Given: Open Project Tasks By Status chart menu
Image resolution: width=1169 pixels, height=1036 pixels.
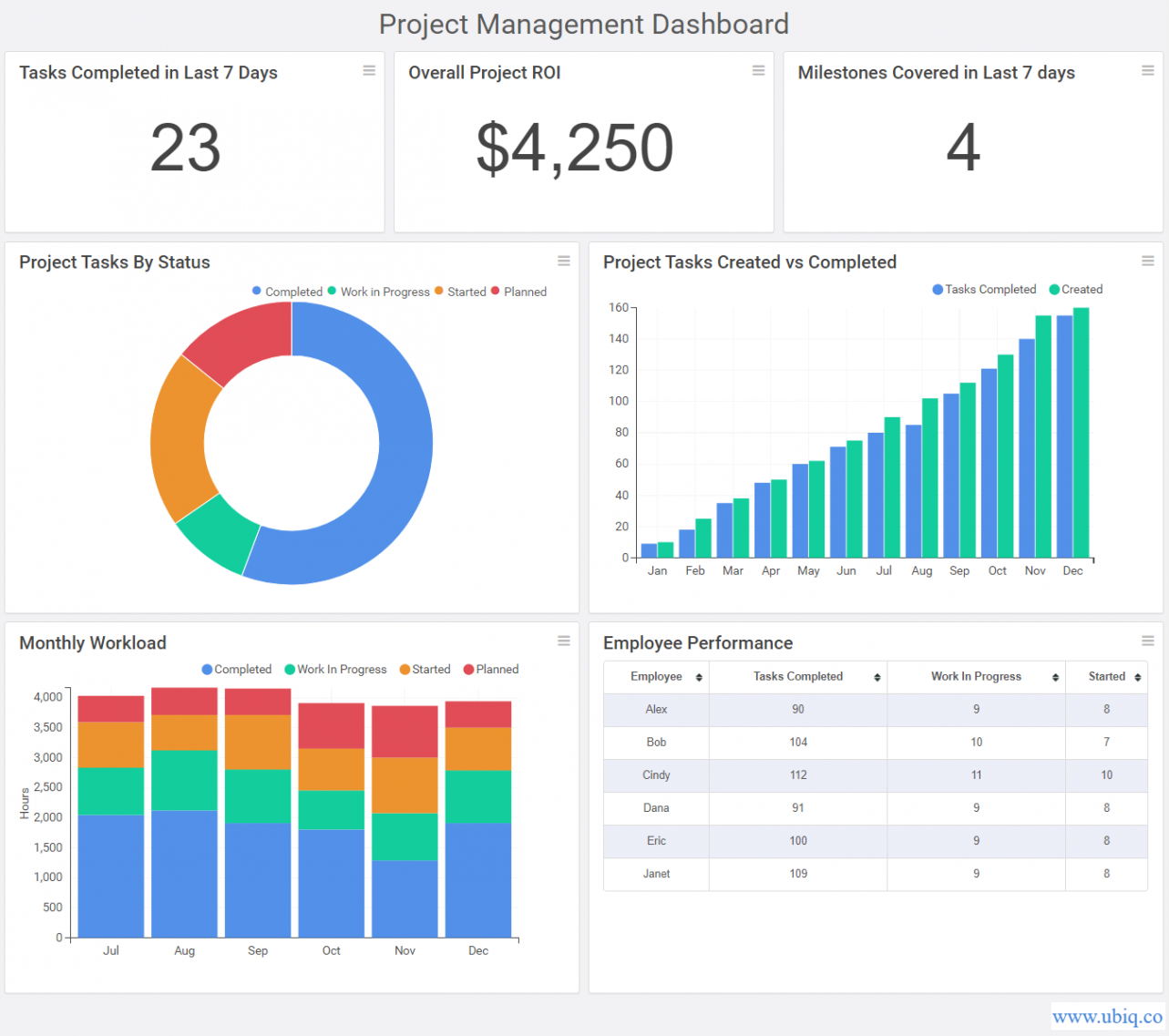Looking at the screenshot, I should (564, 262).
